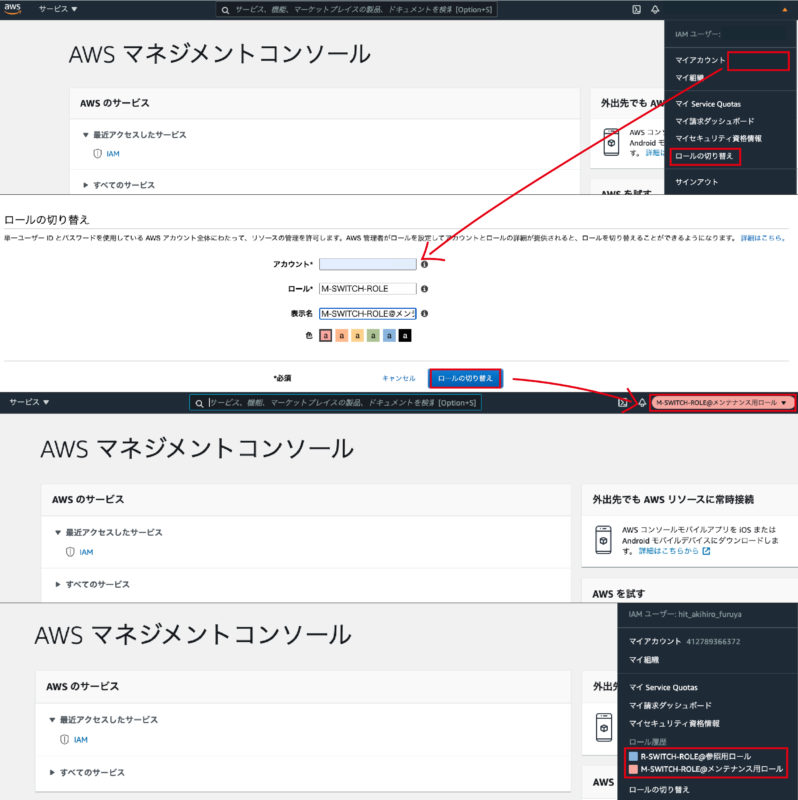The height and width of the screenshot is (800, 798).
Task: Click account number 412789366372
Action: pyautogui.click(x=713, y=642)
